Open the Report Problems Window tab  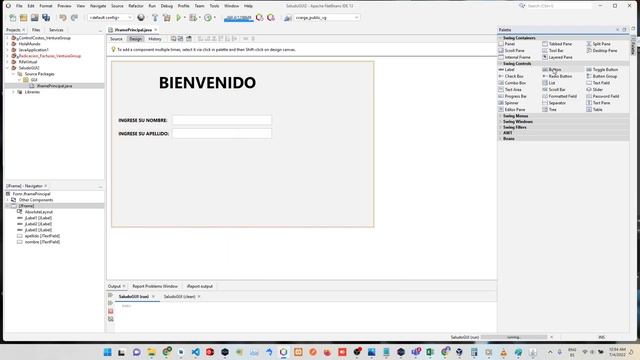[x=155, y=286]
